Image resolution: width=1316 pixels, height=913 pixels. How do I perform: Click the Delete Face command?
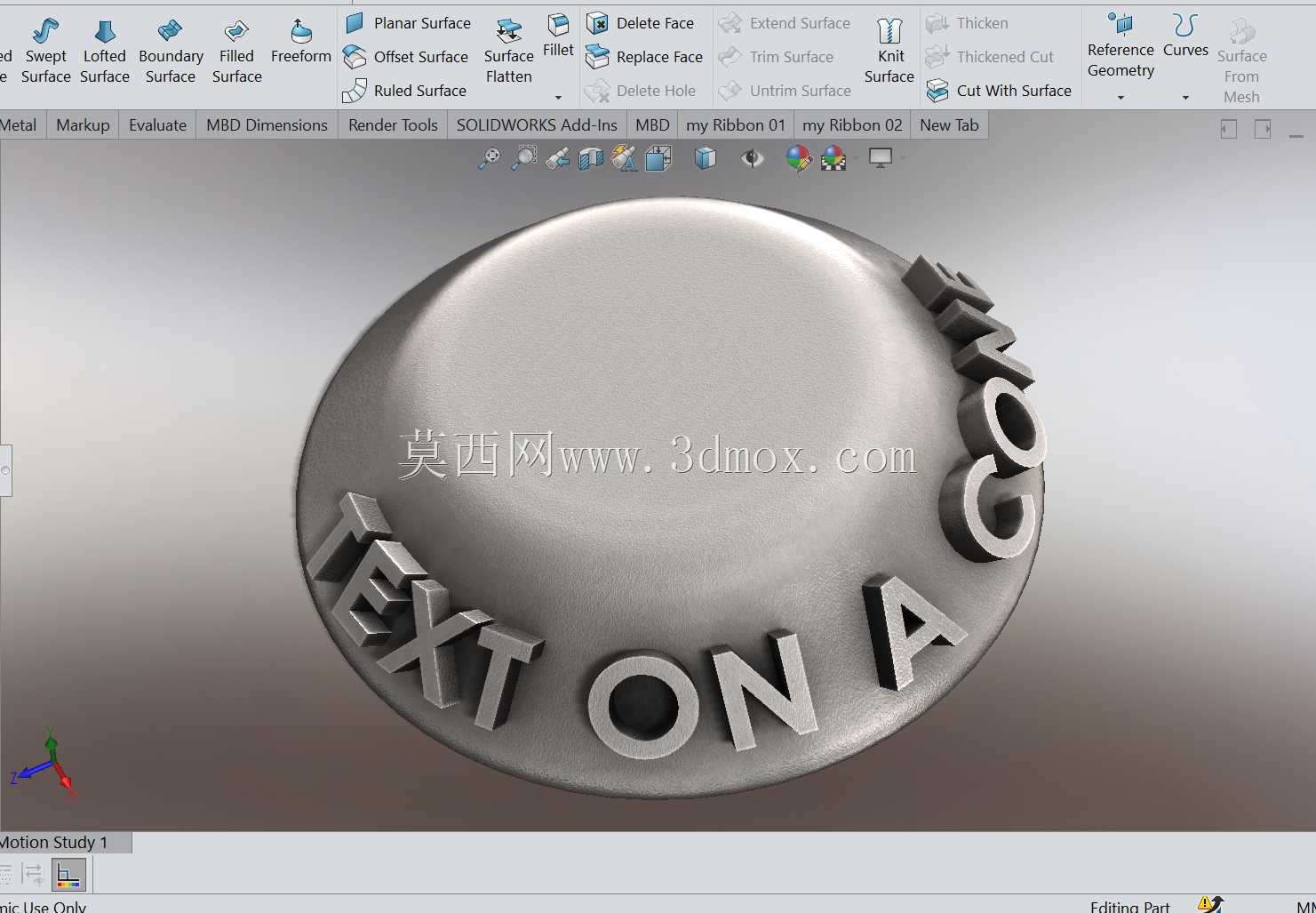(641, 23)
